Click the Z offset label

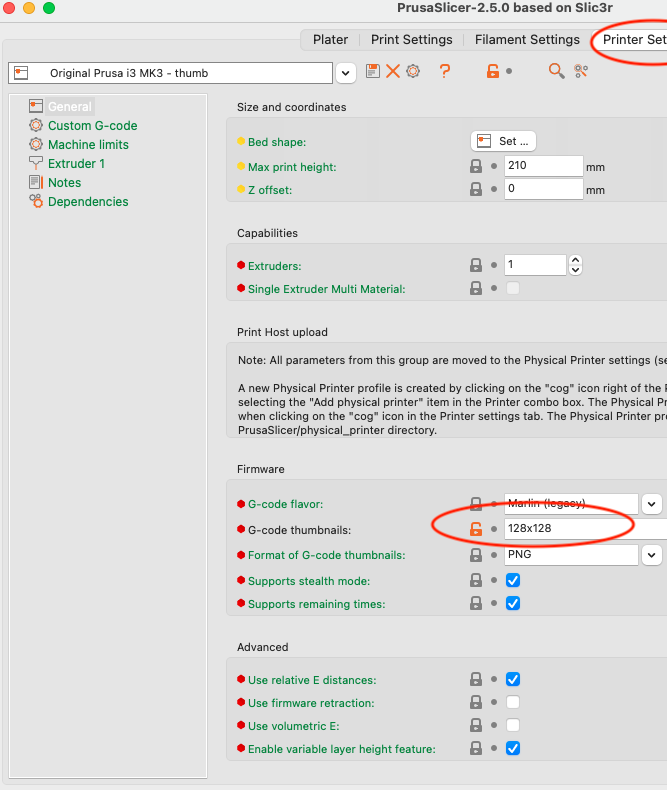click(x=270, y=190)
